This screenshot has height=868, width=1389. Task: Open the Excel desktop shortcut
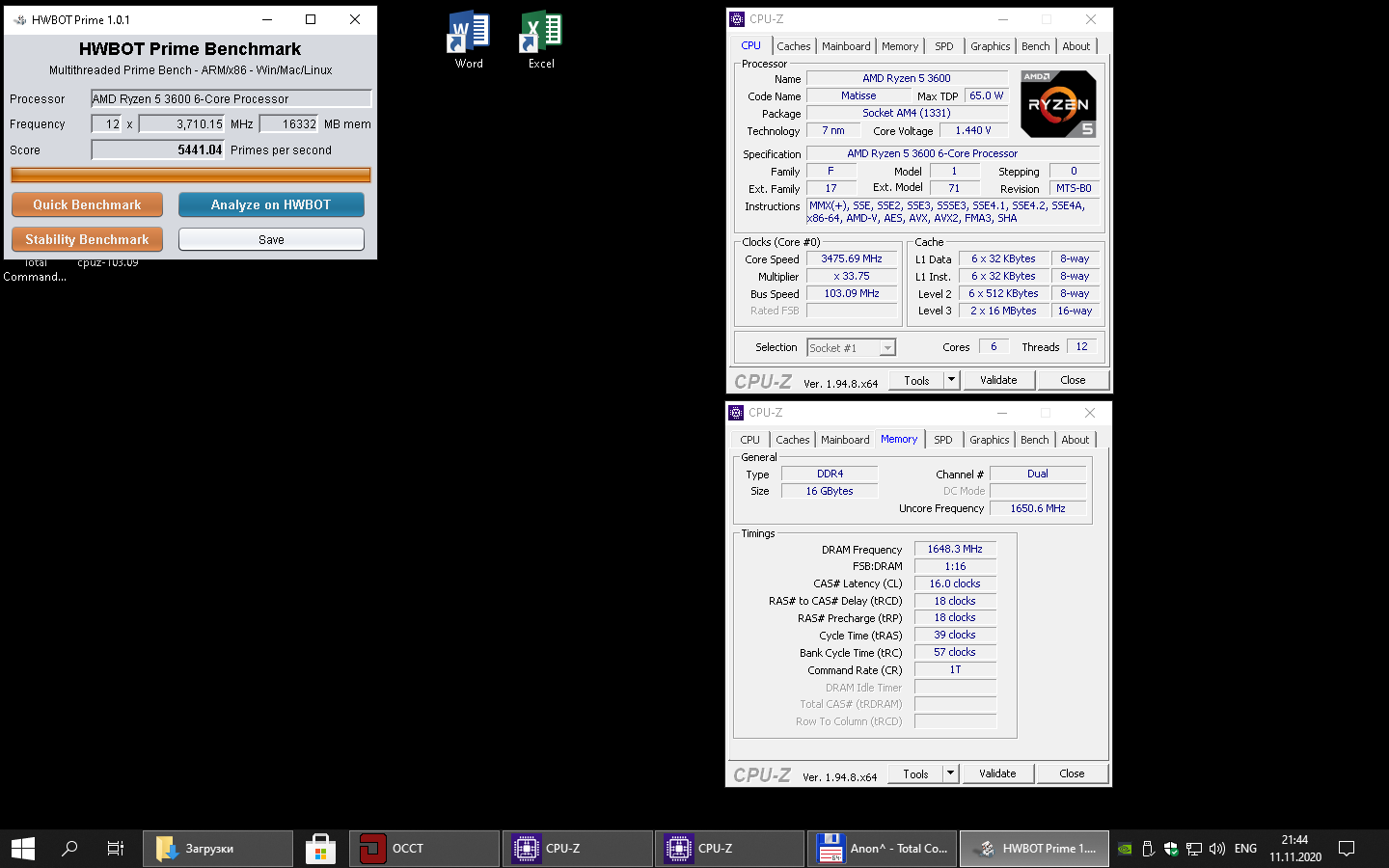tap(541, 40)
